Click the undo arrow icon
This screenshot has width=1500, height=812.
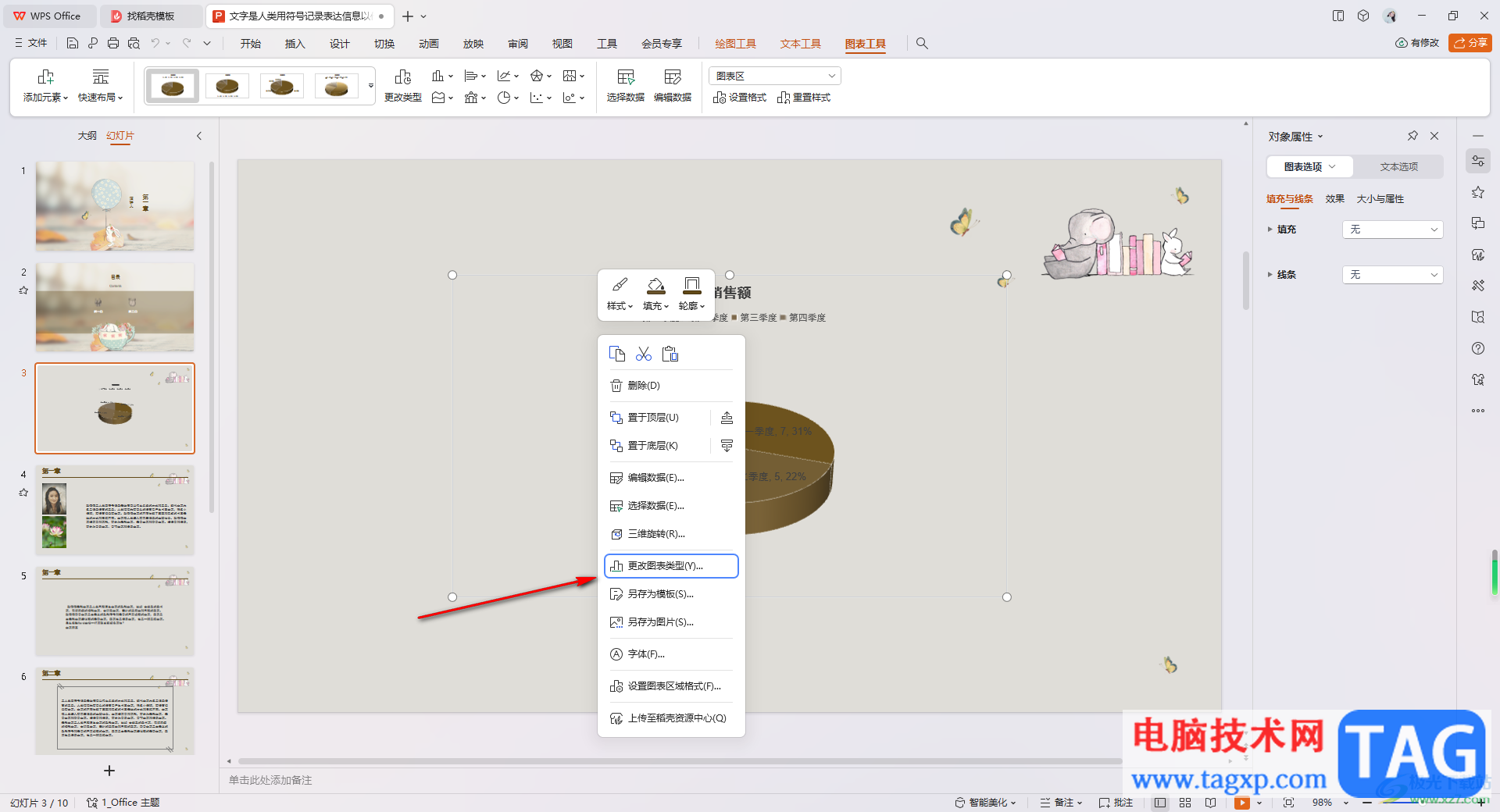coord(155,44)
